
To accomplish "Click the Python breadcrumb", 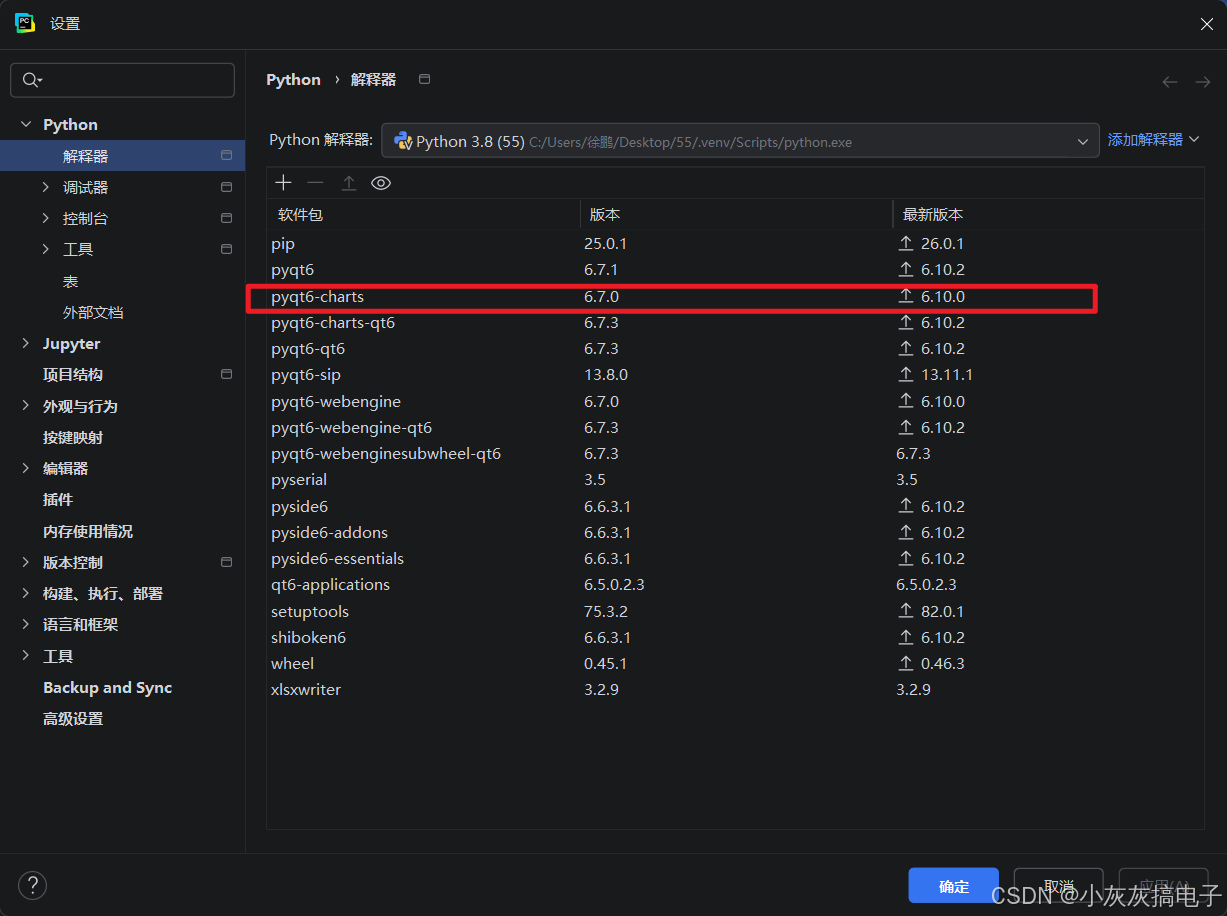I will (x=293, y=79).
